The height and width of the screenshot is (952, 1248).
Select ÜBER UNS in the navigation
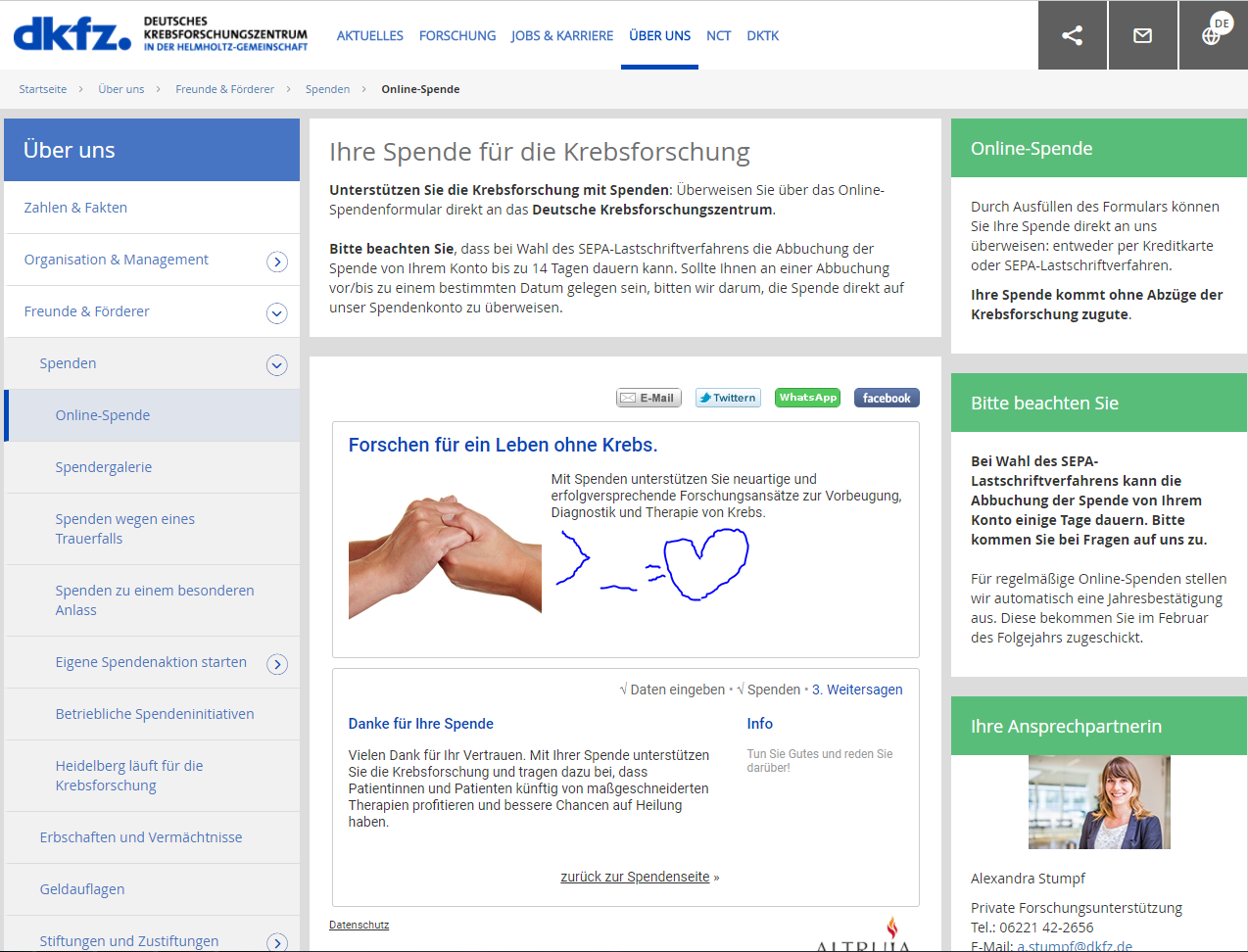(x=660, y=35)
